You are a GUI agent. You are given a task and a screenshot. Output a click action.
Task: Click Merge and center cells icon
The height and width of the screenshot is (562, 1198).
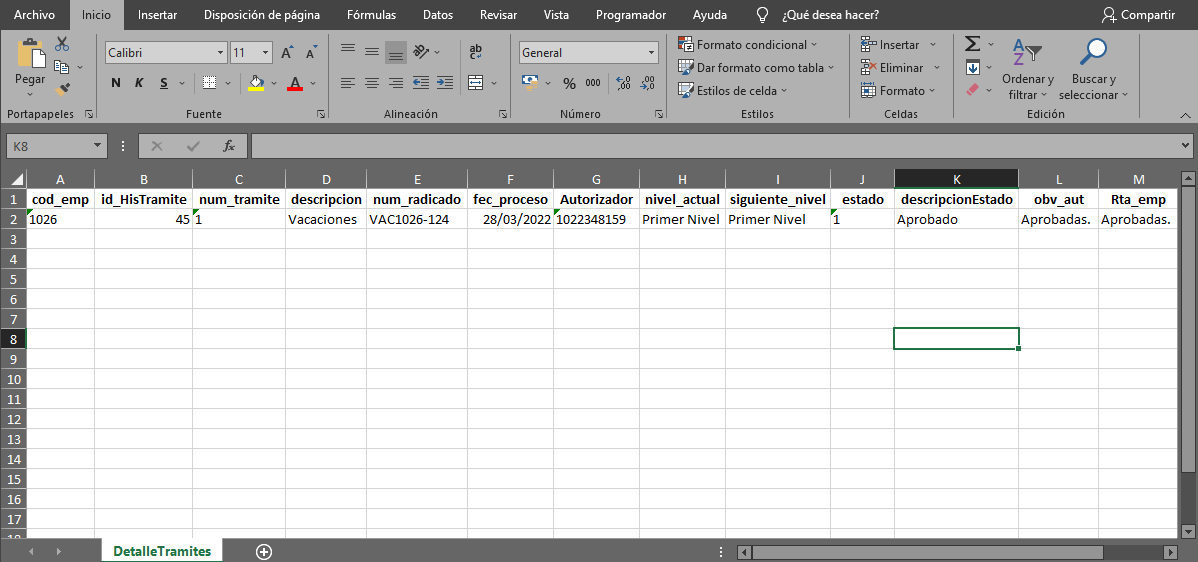click(476, 82)
